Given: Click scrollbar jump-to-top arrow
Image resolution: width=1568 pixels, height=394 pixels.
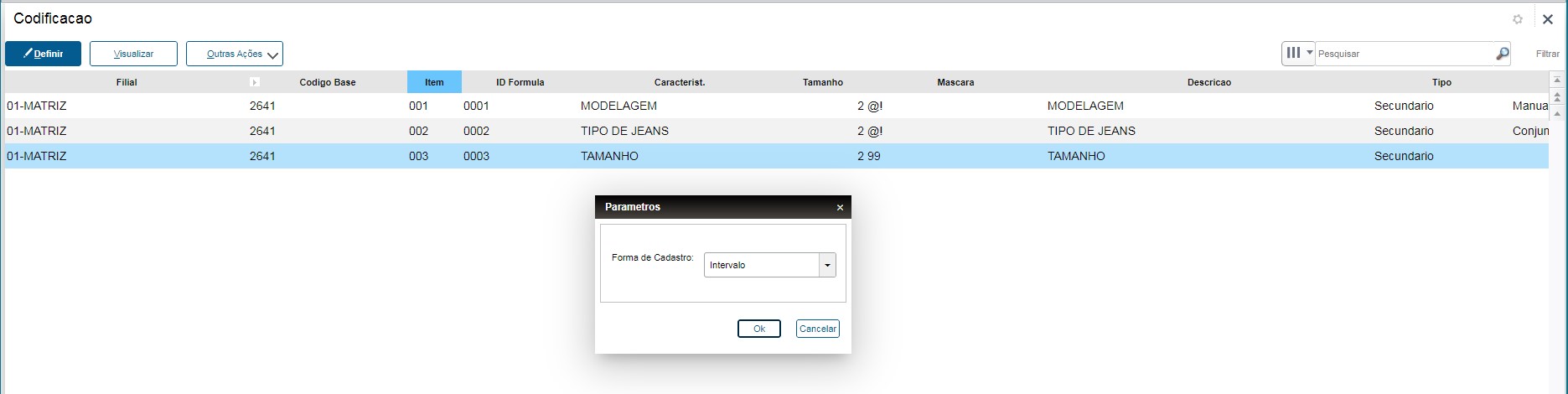Looking at the screenshot, I should [x=1557, y=80].
